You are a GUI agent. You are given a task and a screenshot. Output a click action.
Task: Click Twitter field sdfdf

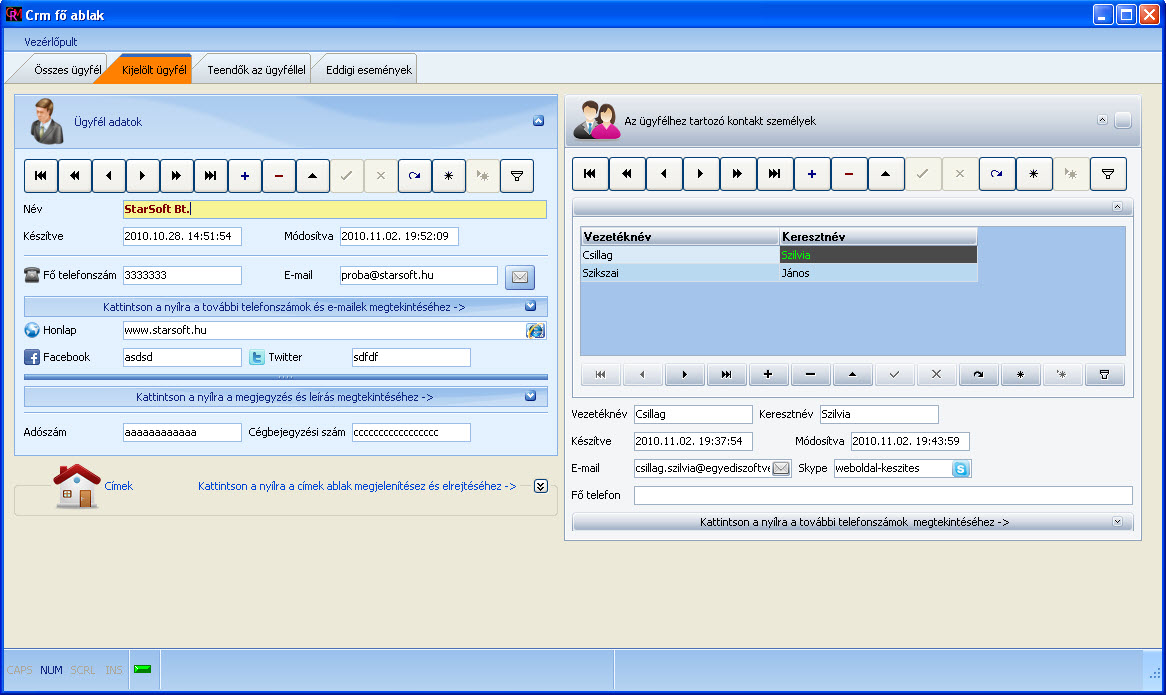click(x=411, y=357)
